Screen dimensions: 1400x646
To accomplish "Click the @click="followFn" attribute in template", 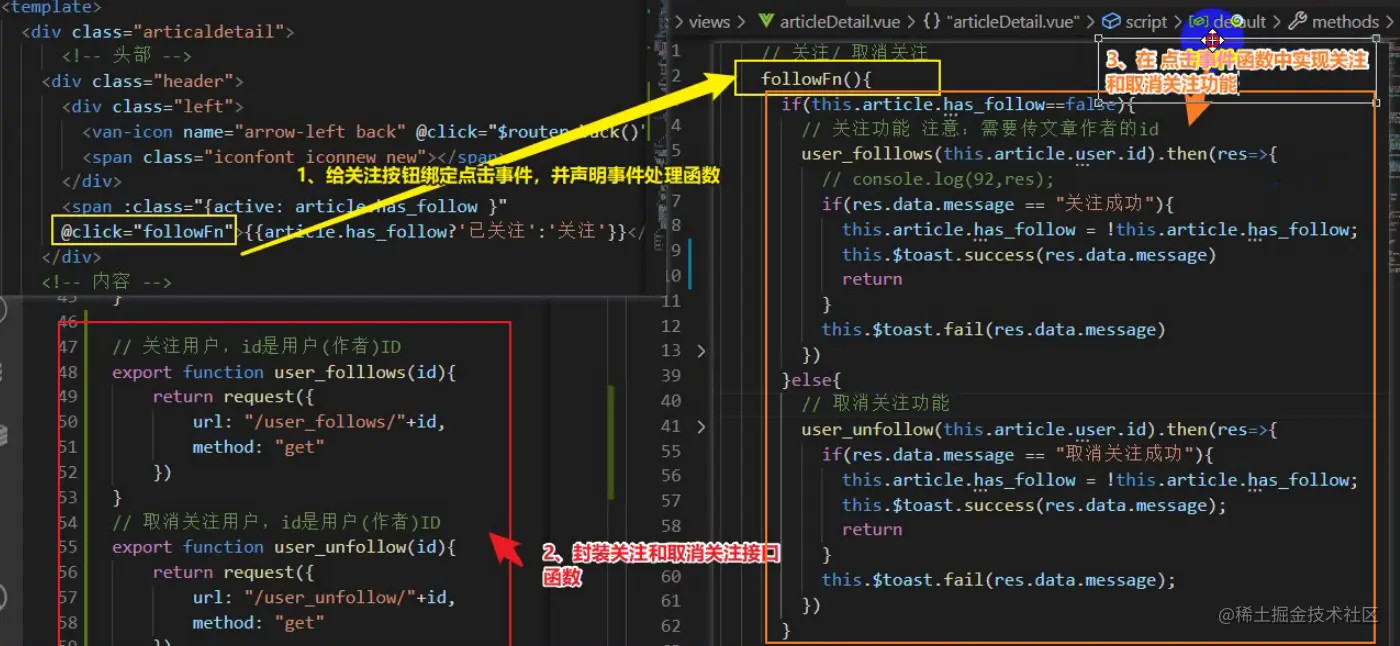I will click(147, 231).
